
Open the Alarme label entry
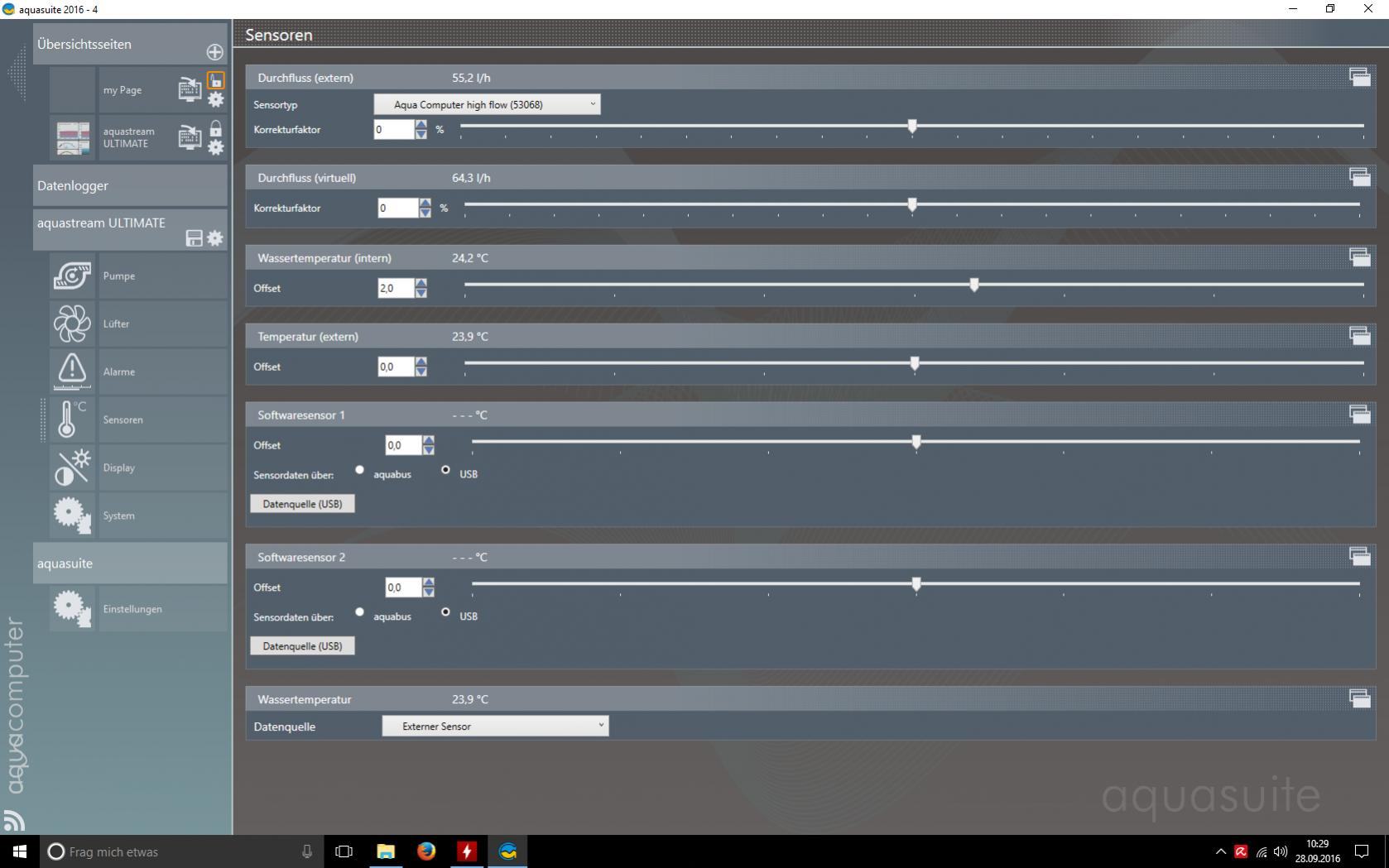(x=163, y=372)
